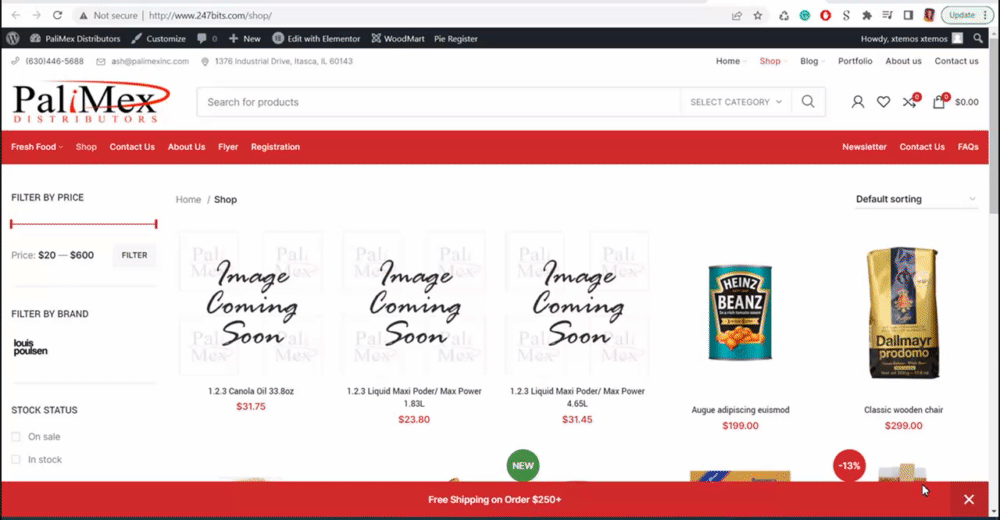The height and width of the screenshot is (520, 1000).
Task: Open the browser side panel icon
Action: [x=908, y=15]
